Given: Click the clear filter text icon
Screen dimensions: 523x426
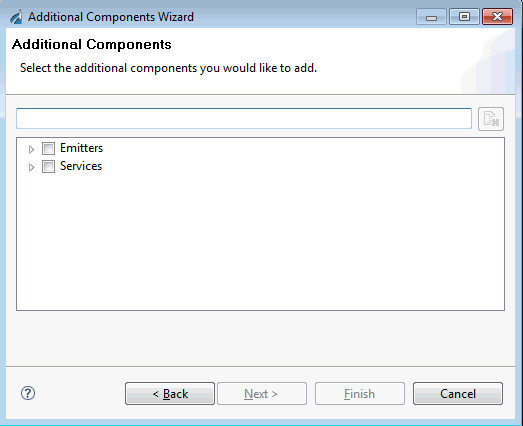Looking at the screenshot, I should click(491, 119).
